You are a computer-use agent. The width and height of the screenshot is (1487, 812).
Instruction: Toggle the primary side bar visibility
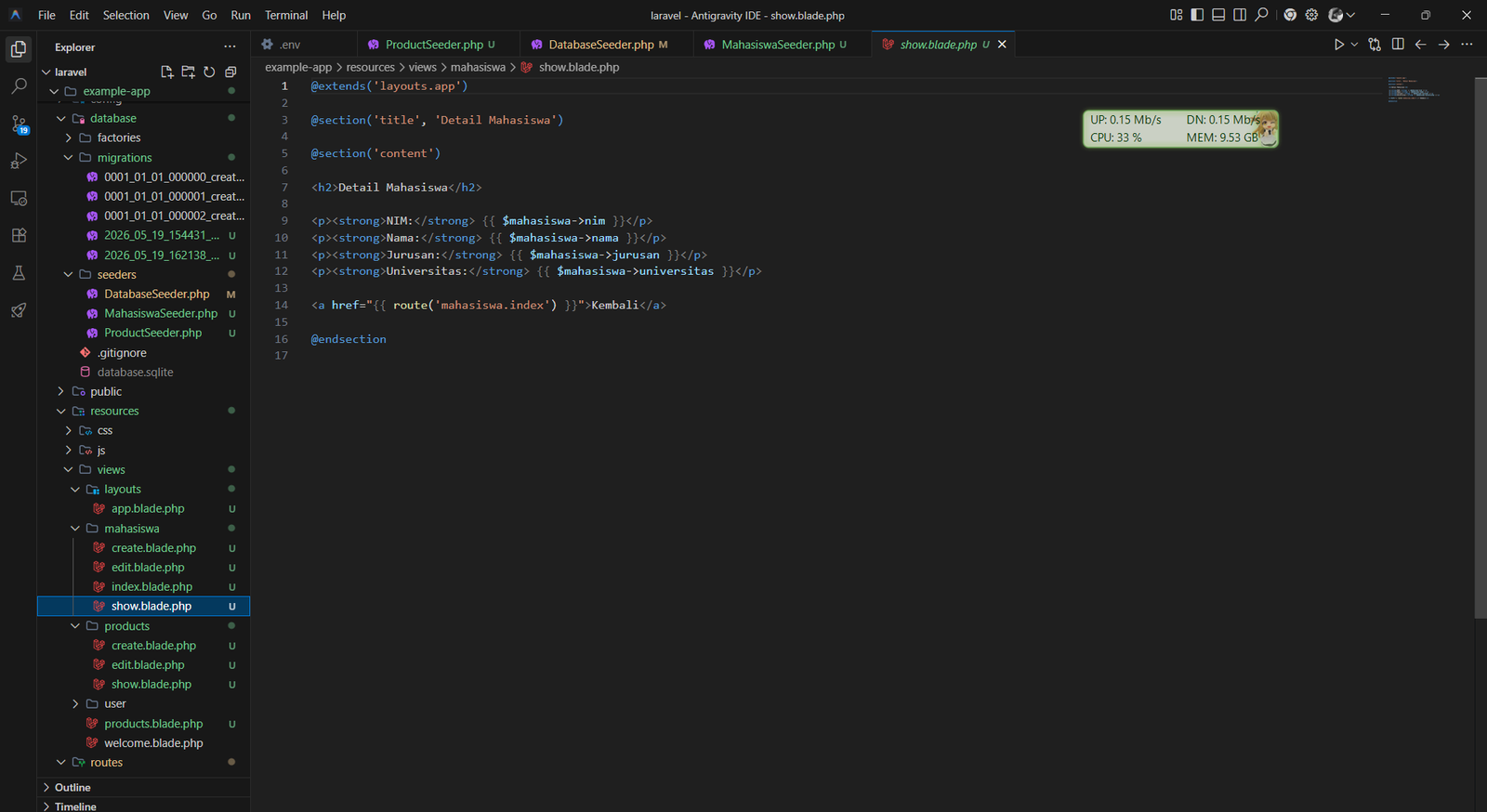coord(1197,15)
